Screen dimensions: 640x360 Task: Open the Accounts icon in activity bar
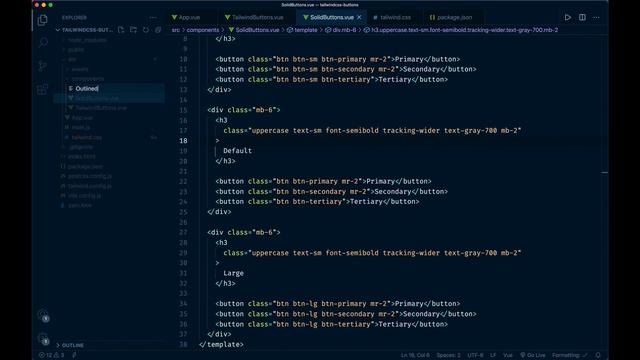[x=43, y=316]
